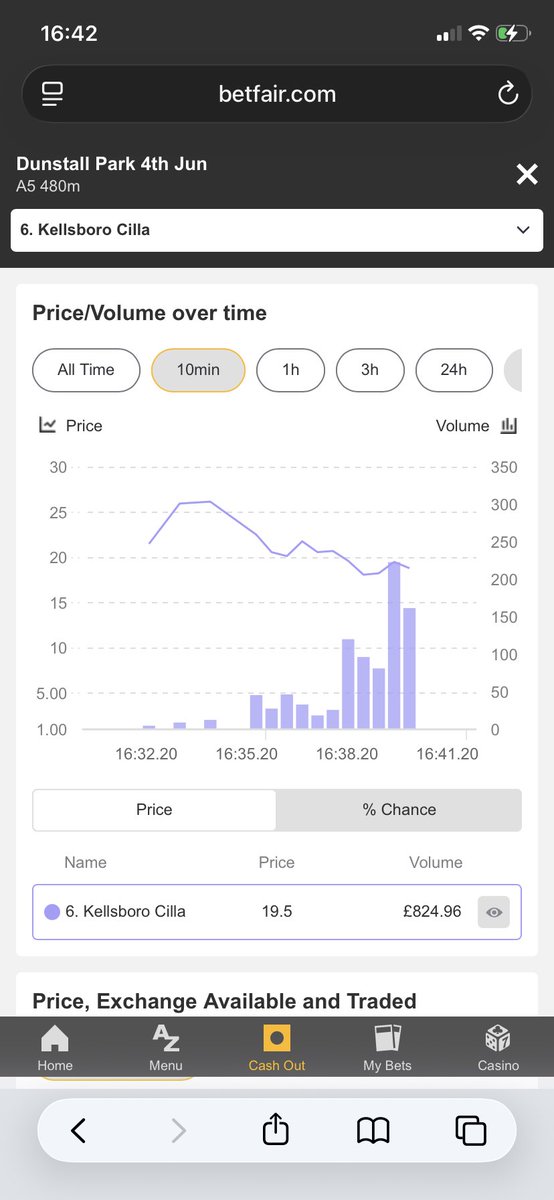
Task: Select the All Time range
Action: click(86, 370)
